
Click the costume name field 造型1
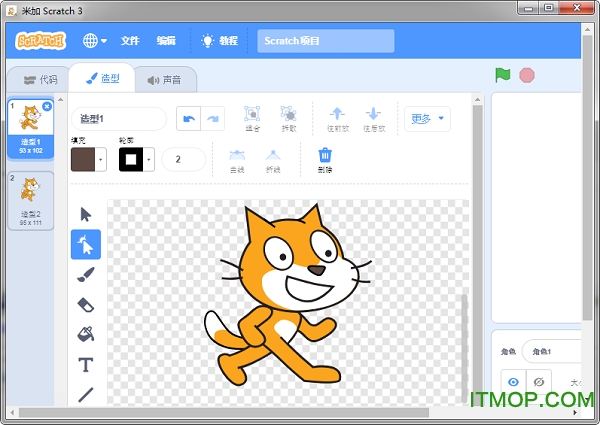pos(119,119)
